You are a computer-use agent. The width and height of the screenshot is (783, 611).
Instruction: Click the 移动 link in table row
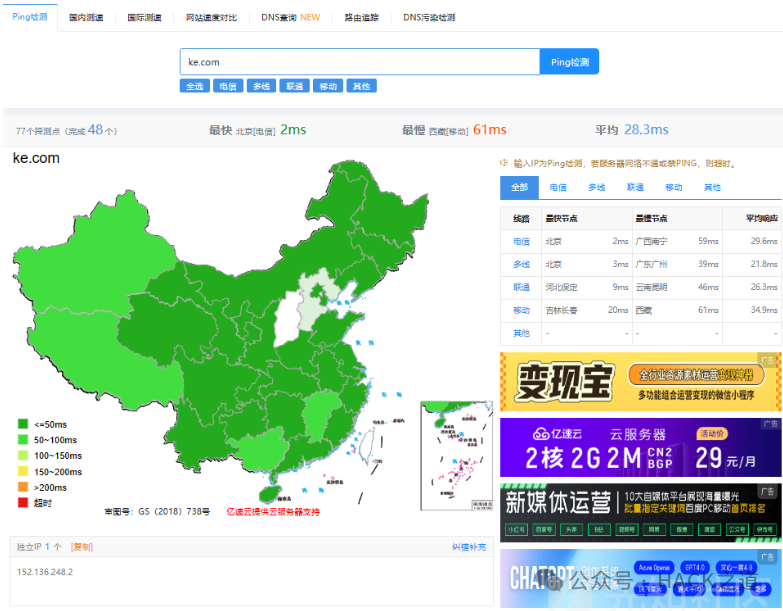coord(521,310)
